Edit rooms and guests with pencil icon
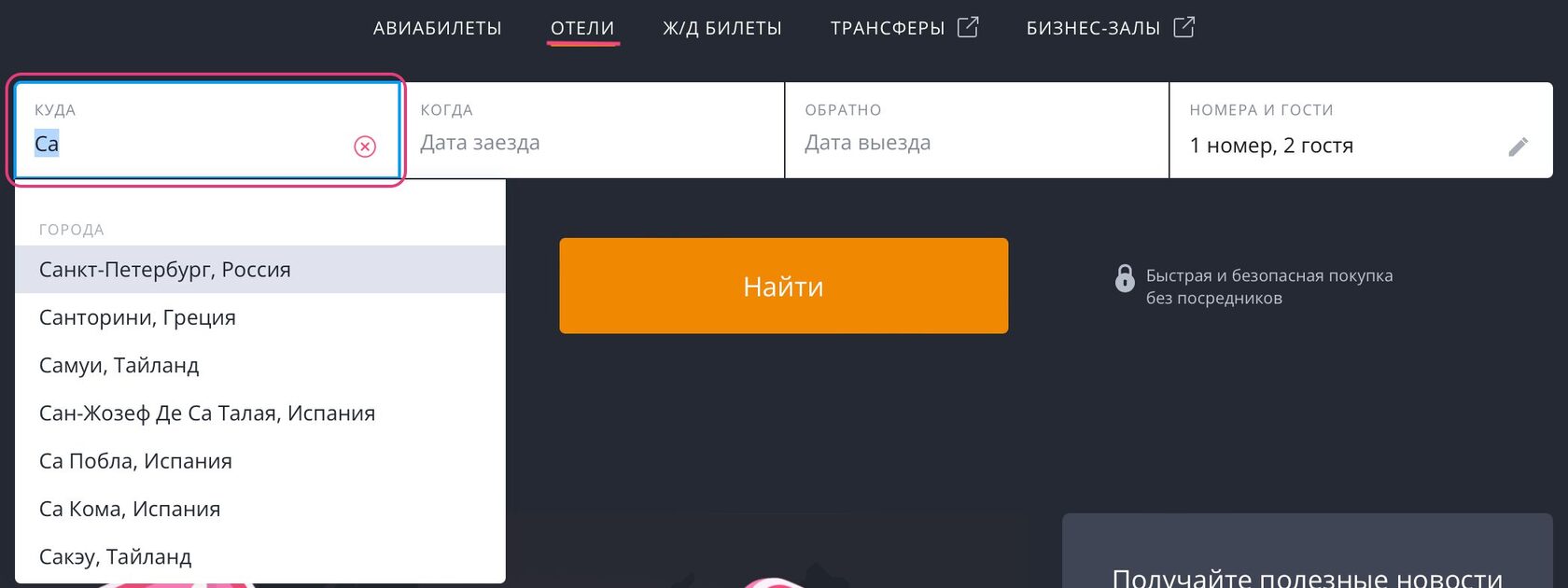The width and height of the screenshot is (1568, 588). tap(1519, 147)
